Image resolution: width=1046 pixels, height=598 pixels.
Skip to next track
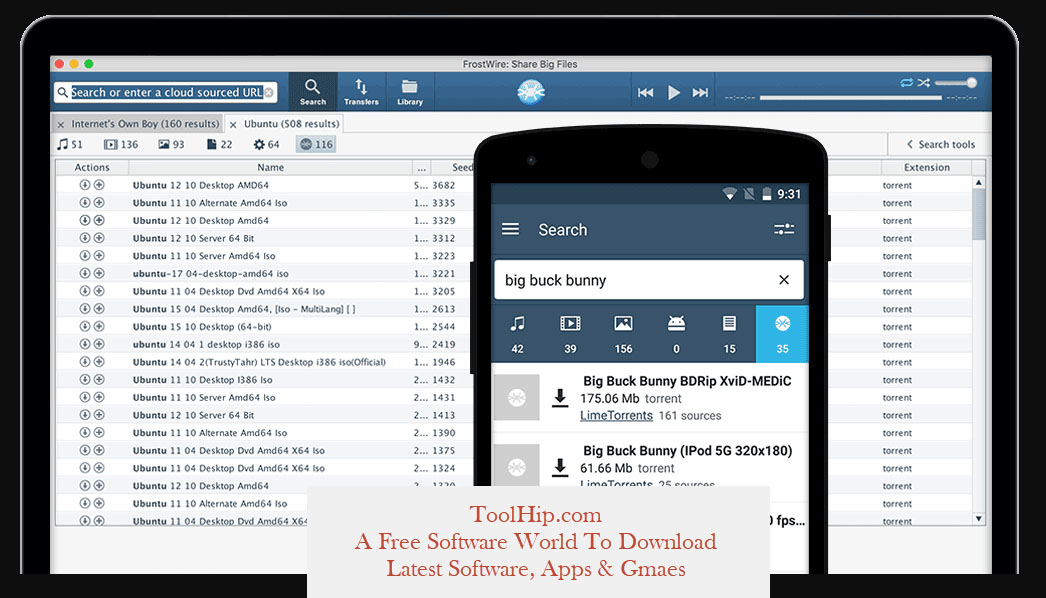click(700, 93)
